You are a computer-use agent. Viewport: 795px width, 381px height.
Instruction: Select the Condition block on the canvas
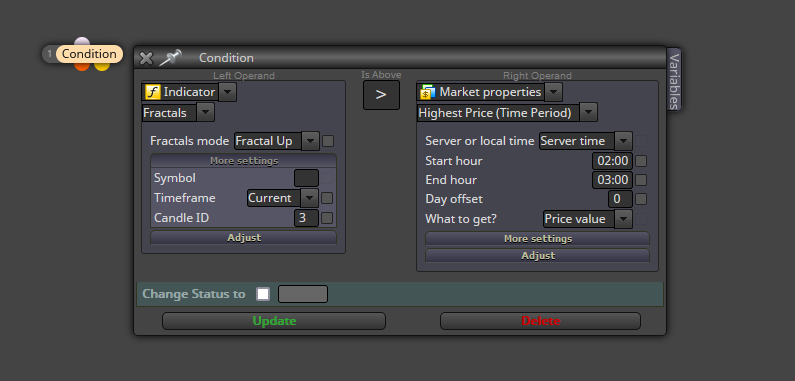89,54
